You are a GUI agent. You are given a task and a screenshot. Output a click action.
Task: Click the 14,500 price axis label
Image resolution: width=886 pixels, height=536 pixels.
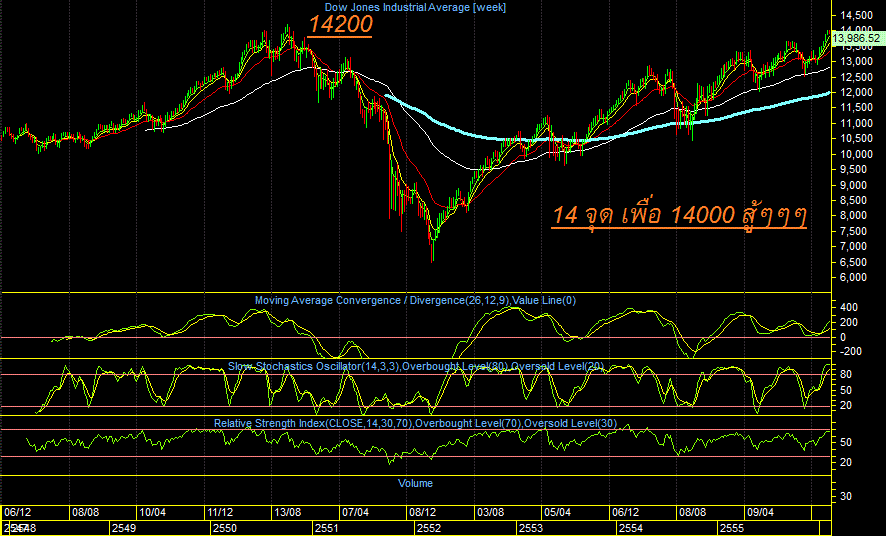click(x=857, y=15)
